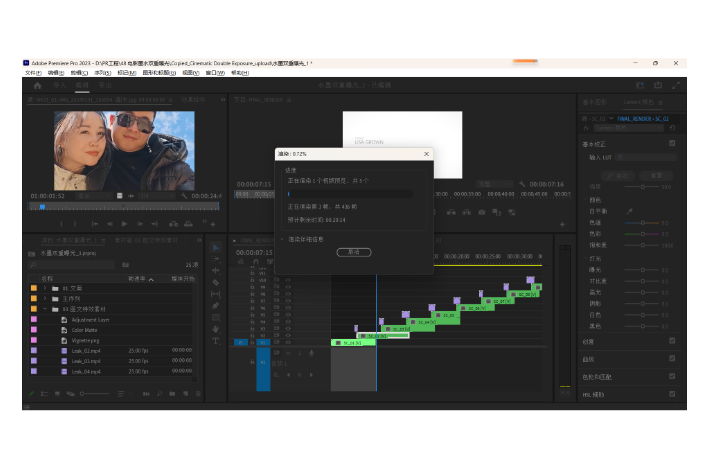Select the Ripple Edit tool
720x450 pixels.
tap(215, 270)
